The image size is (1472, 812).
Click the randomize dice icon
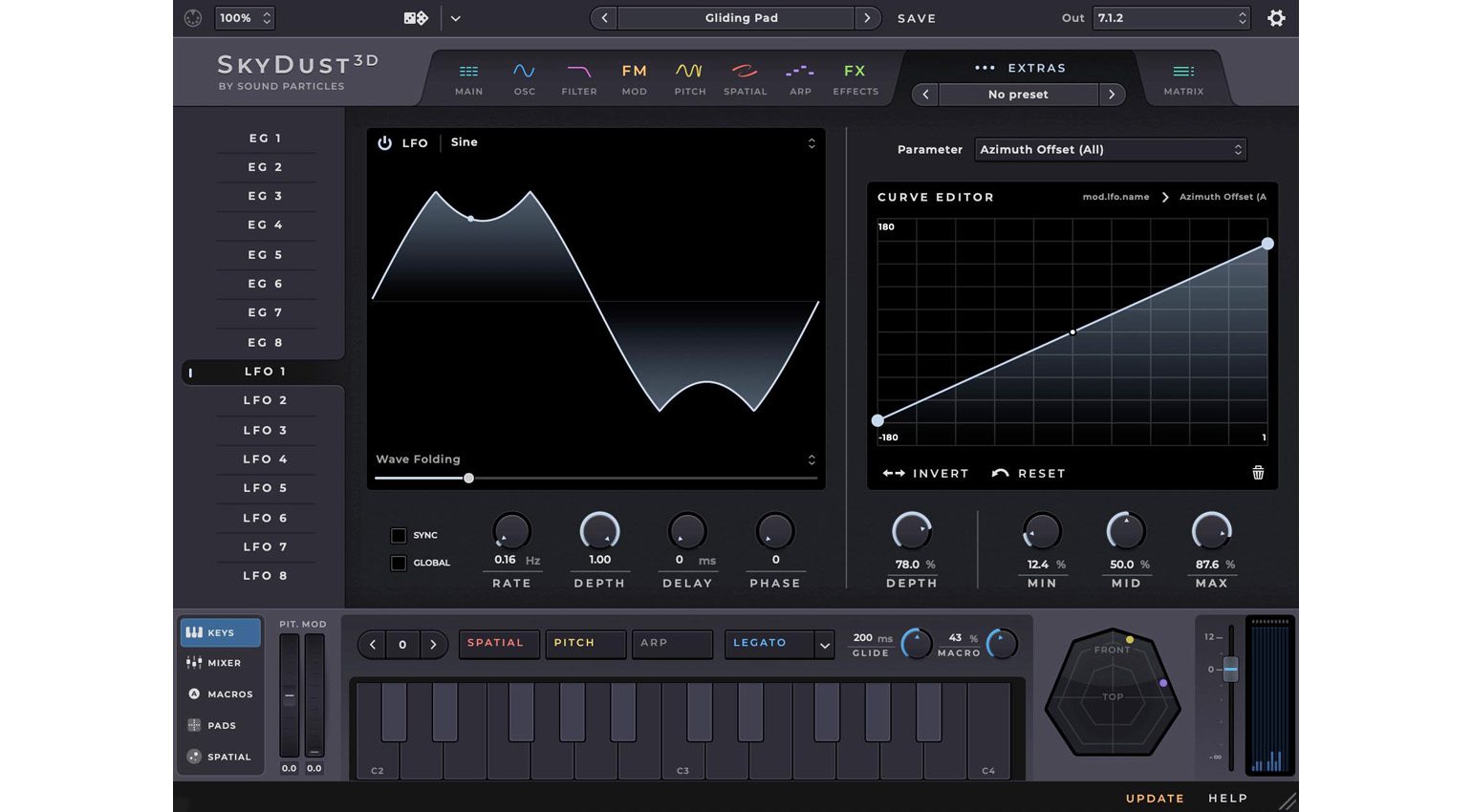416,18
